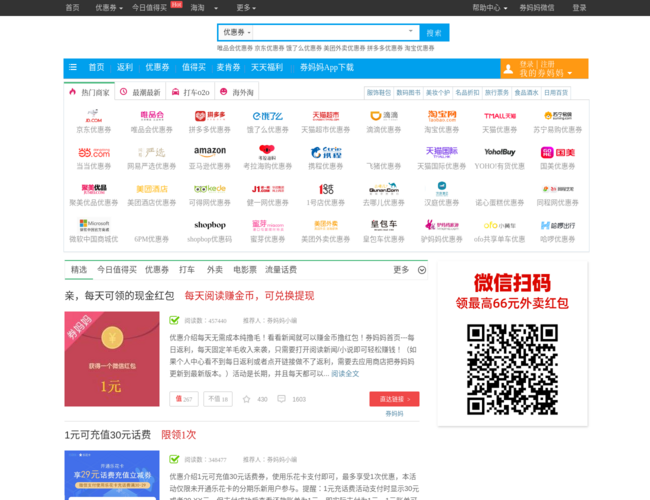Viewport: 650px width, 500px height.
Task: Click 今日值得买 in top dark bar
Action: pyautogui.click(x=149, y=8)
